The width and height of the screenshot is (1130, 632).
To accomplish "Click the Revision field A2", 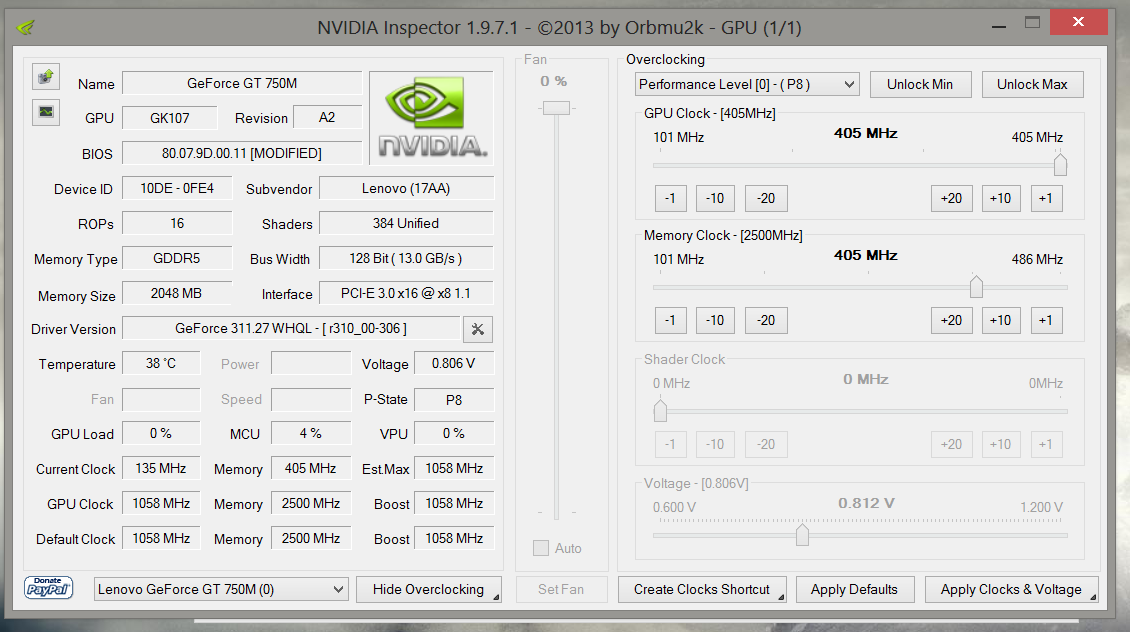I will pos(327,117).
